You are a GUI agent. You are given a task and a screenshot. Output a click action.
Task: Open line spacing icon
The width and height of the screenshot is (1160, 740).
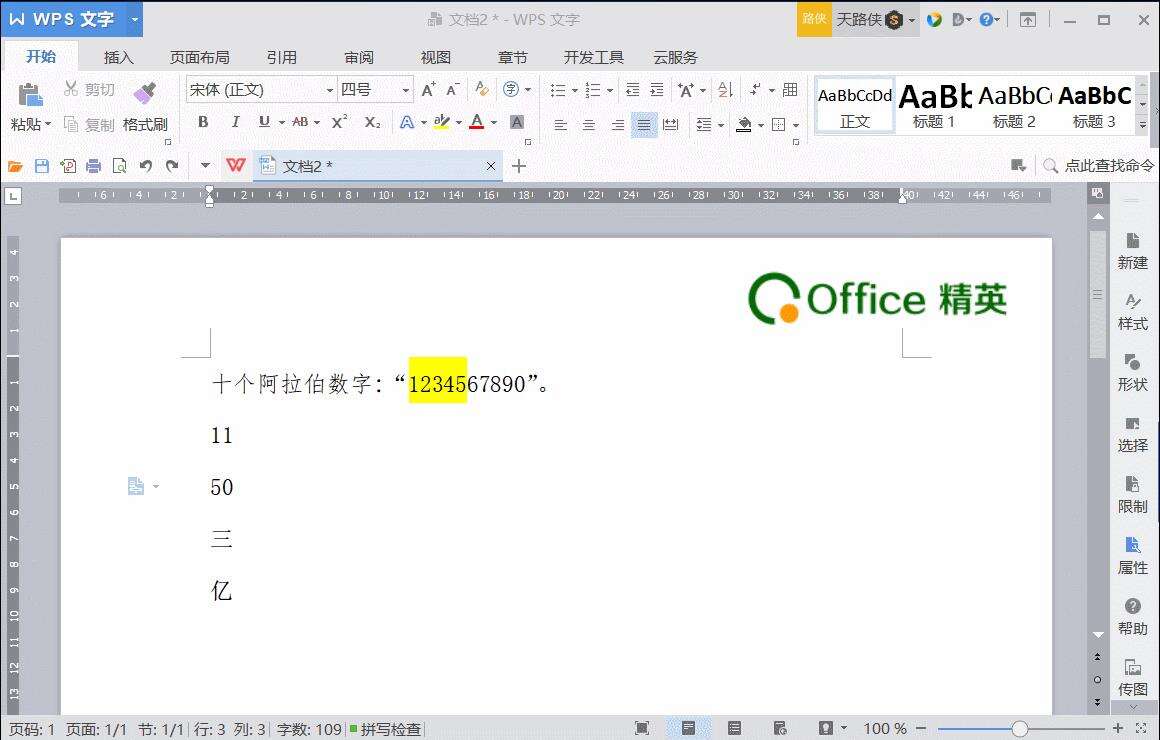point(704,125)
